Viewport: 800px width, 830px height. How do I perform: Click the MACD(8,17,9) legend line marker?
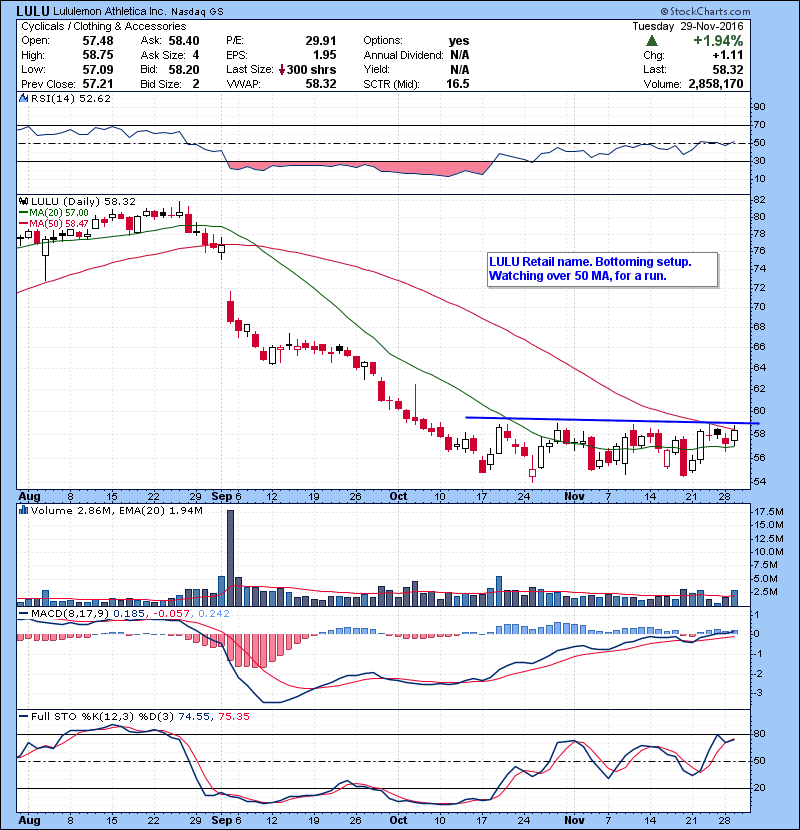click(x=23, y=614)
